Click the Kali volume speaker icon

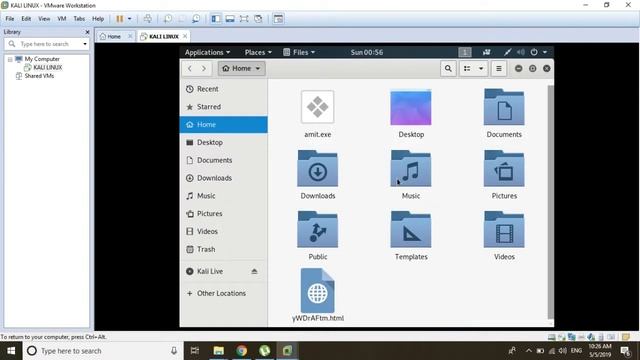[521, 52]
